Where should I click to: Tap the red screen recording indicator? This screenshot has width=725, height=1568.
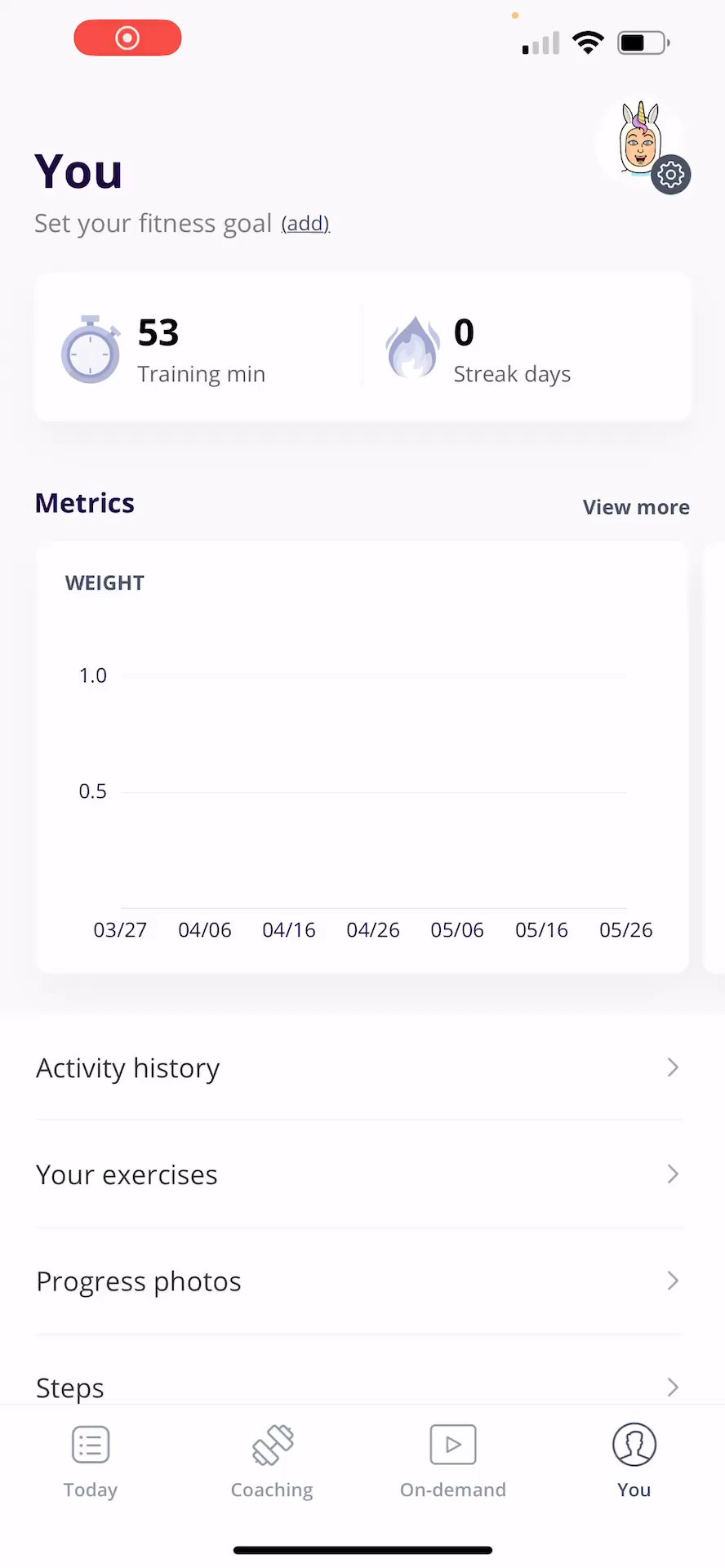pos(127,38)
